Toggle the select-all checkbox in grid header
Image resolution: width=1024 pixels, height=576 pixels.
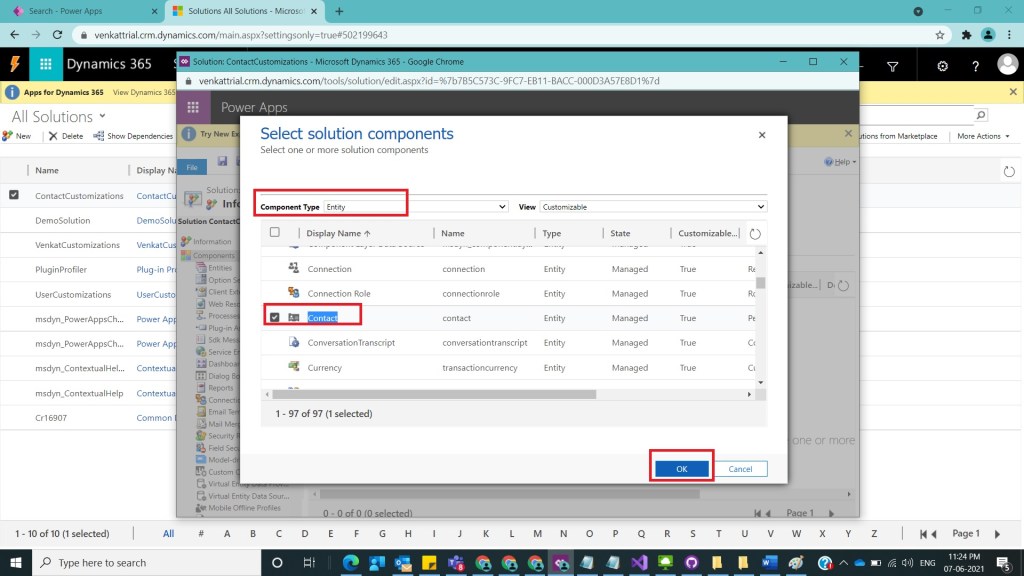tap(275, 233)
